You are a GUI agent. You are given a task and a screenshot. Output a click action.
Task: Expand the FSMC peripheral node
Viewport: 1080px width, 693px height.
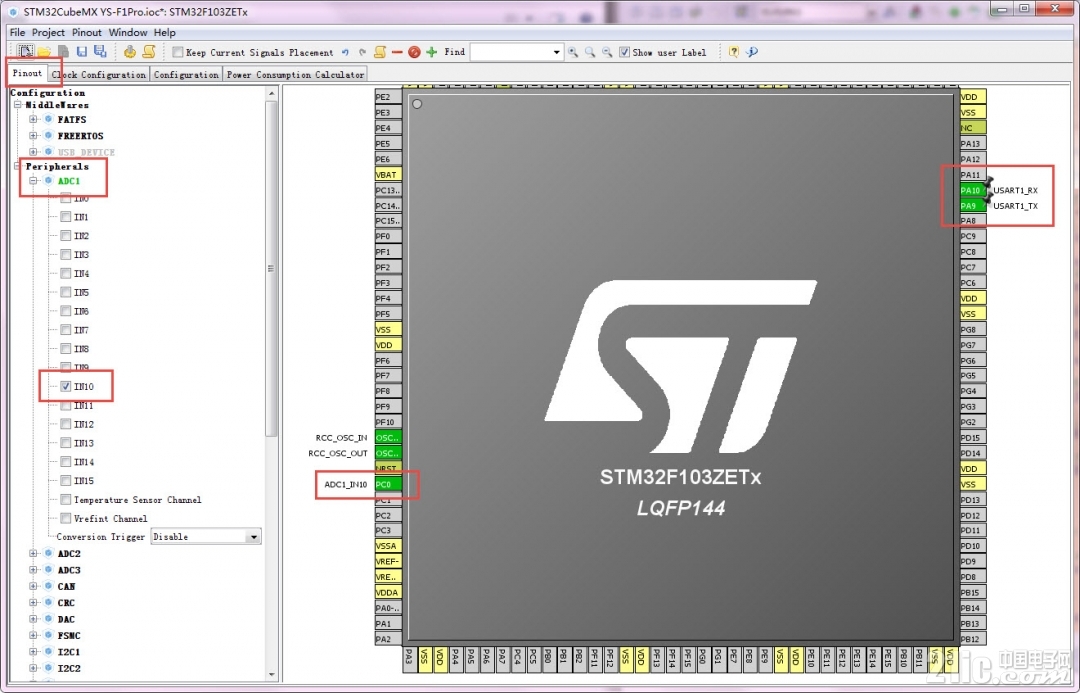(x=33, y=635)
